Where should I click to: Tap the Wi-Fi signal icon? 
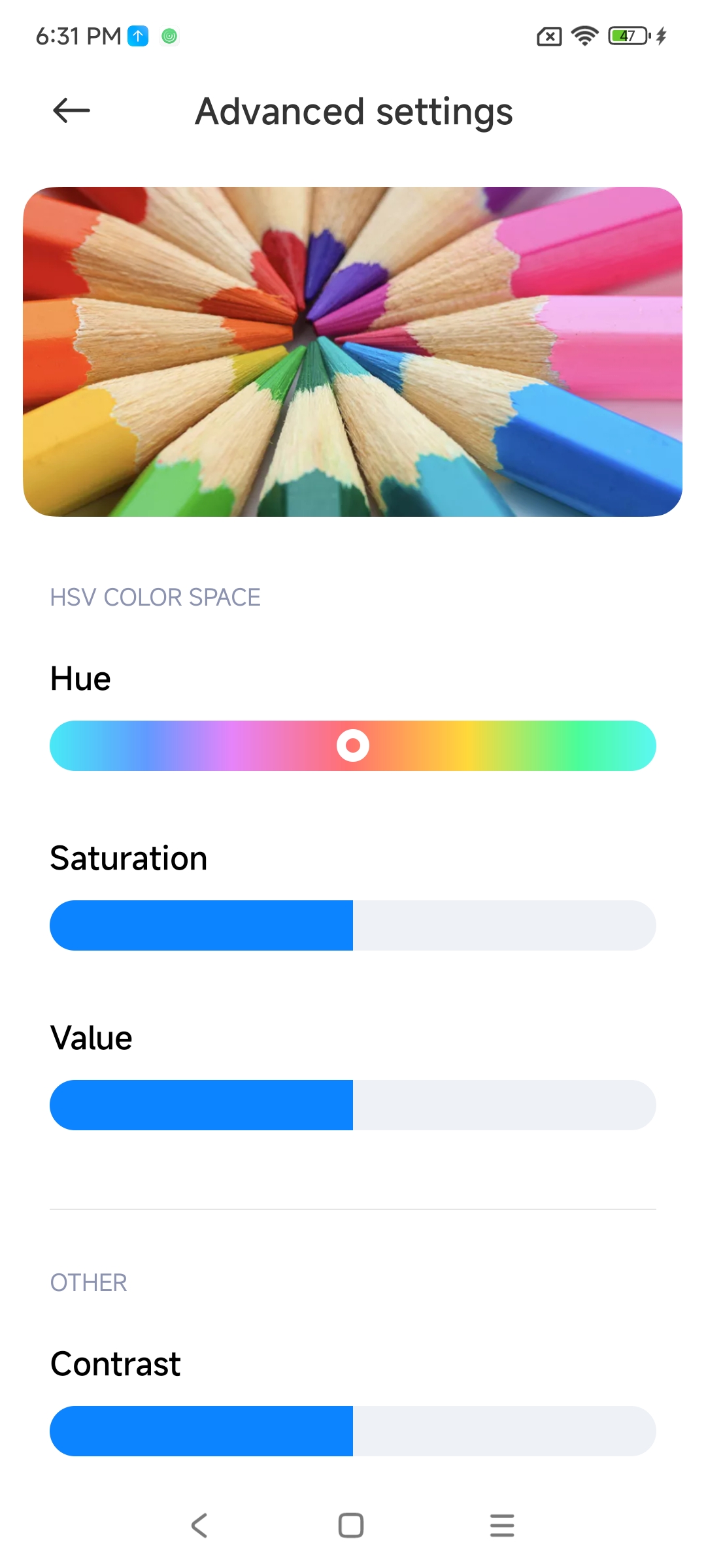pos(584,36)
